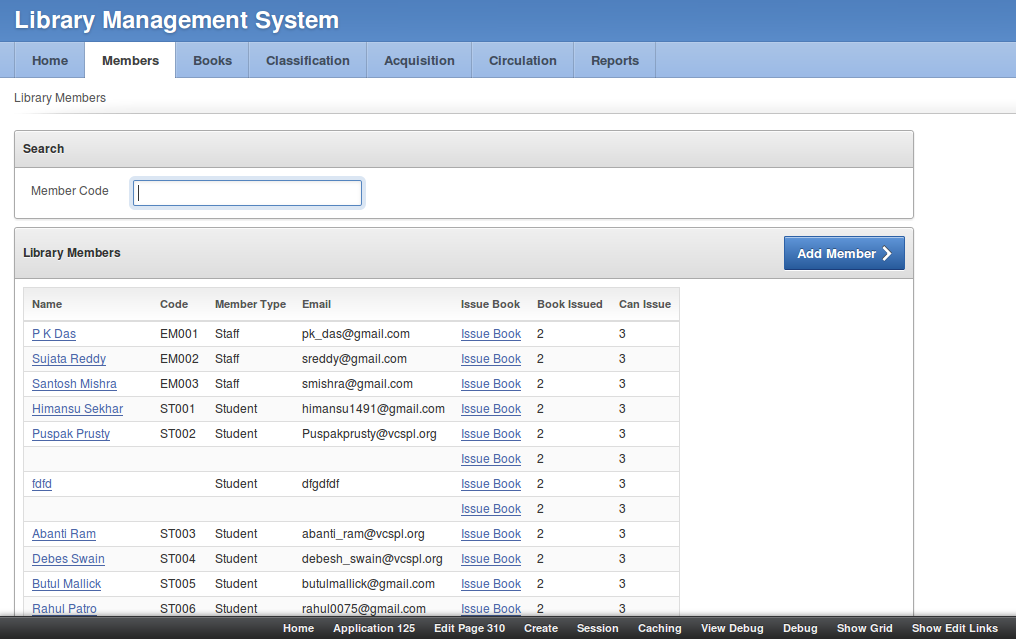Image resolution: width=1016 pixels, height=639 pixels.
Task: Sort by the Member Type column
Action: point(250,304)
